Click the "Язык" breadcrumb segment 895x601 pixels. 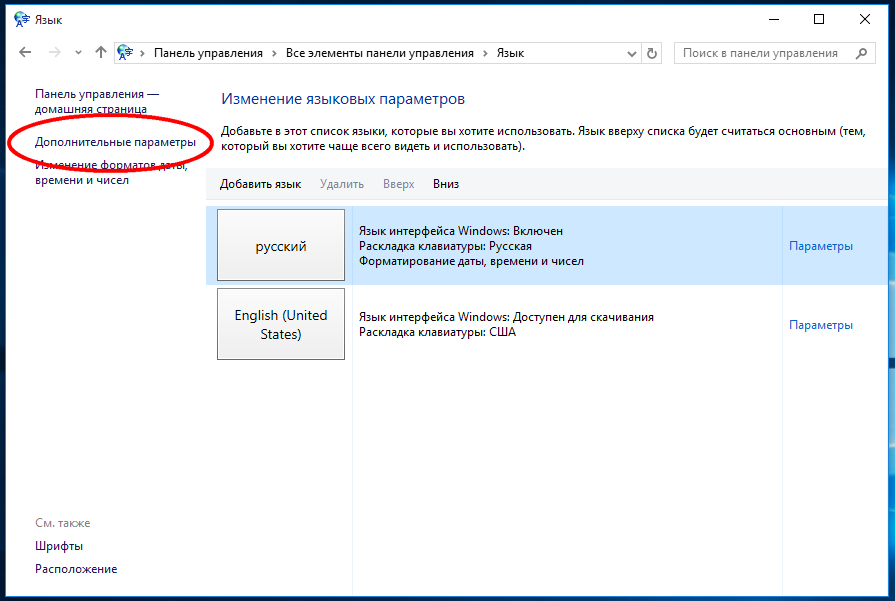(510, 53)
